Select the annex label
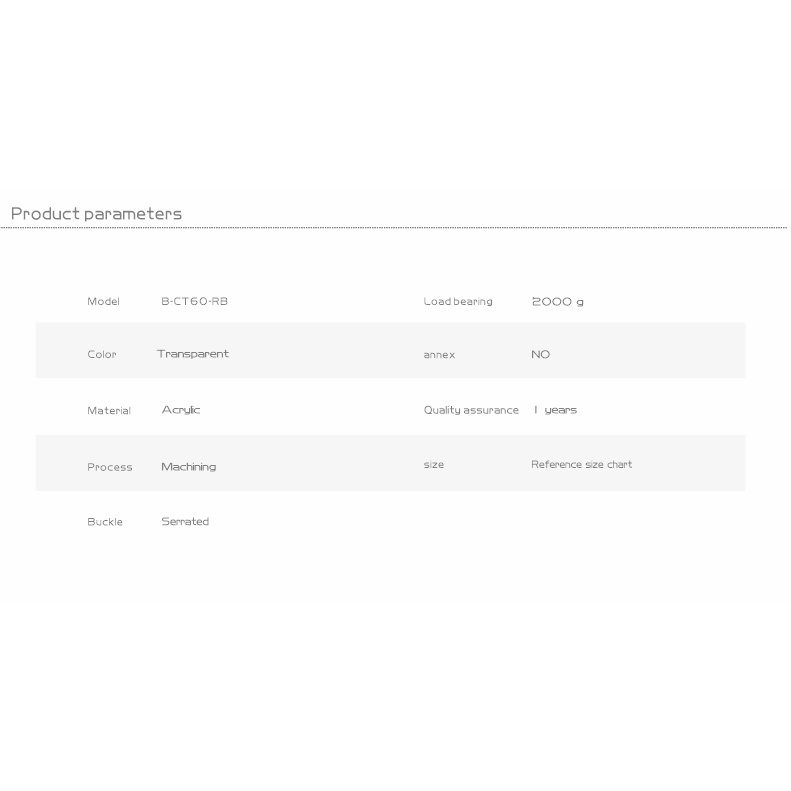Image resolution: width=791 pixels, height=791 pixels. 439,355
